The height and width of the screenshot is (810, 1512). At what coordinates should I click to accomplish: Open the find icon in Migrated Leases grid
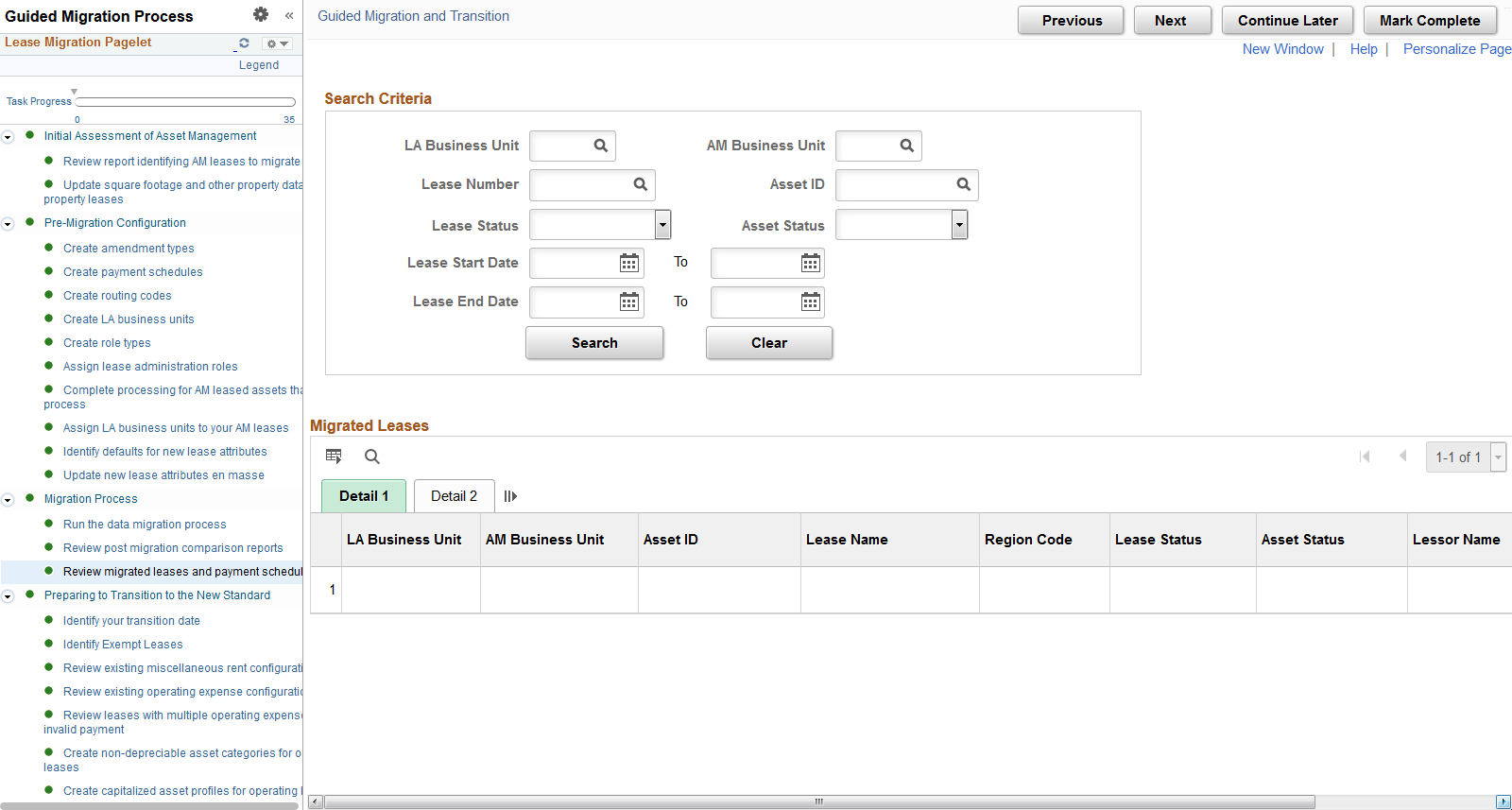[x=372, y=457]
